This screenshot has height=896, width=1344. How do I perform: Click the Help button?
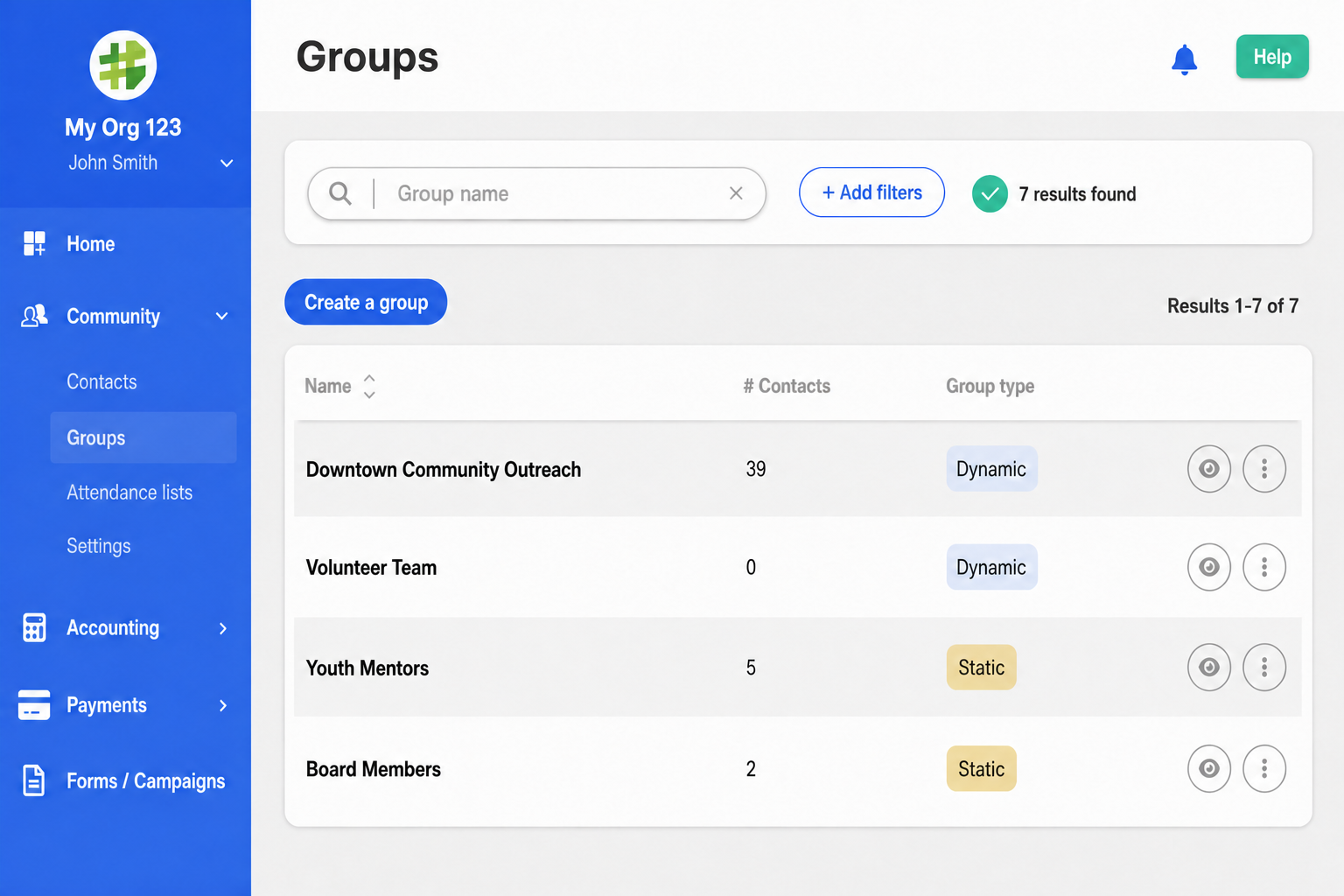[x=1272, y=57]
